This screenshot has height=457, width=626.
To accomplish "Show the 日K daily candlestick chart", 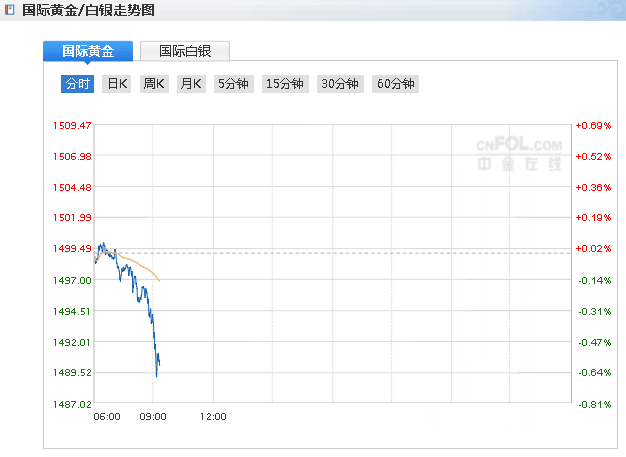I will [x=116, y=84].
